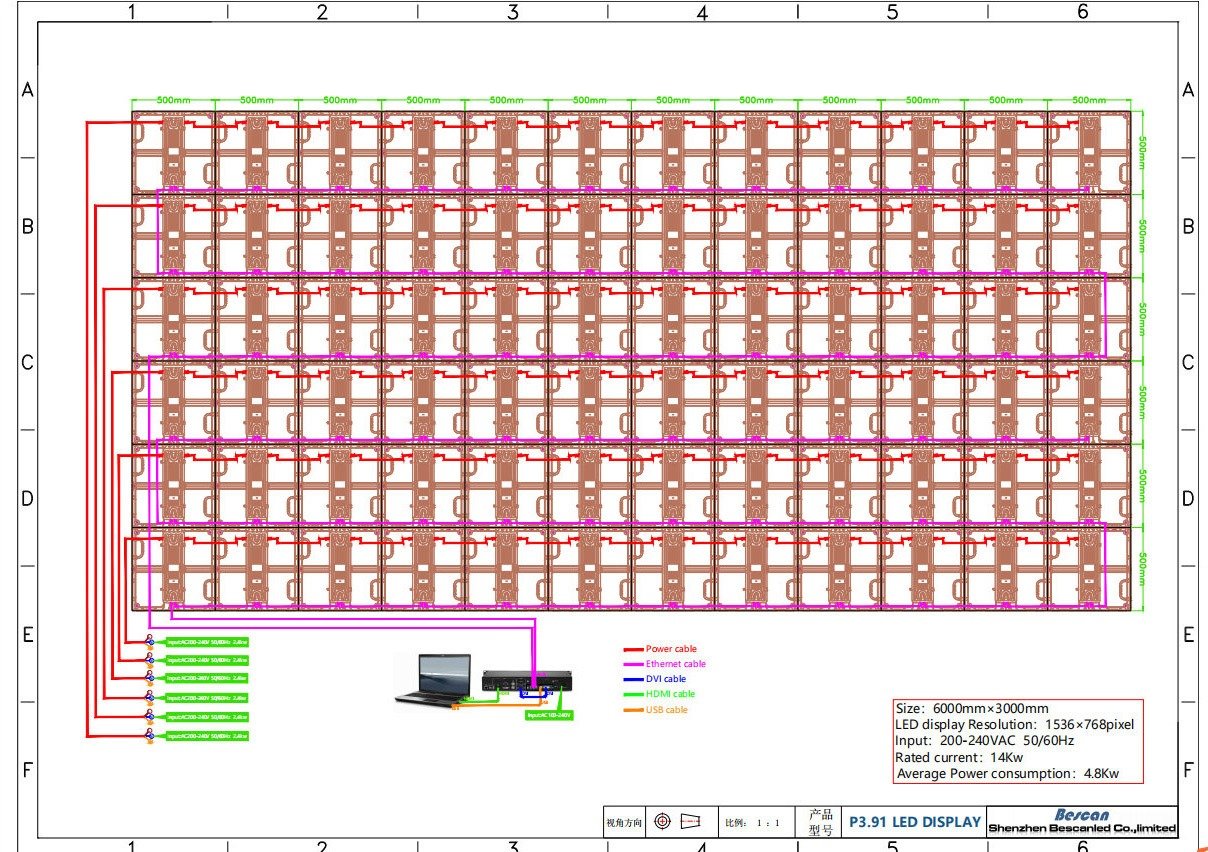Click the P3.91 LED DISPLAY title
The width and height of the screenshot is (1208, 852).
914,822
